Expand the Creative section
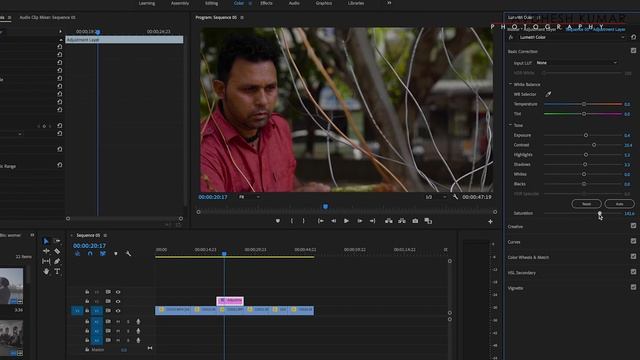The image size is (640, 360). pyautogui.click(x=516, y=227)
